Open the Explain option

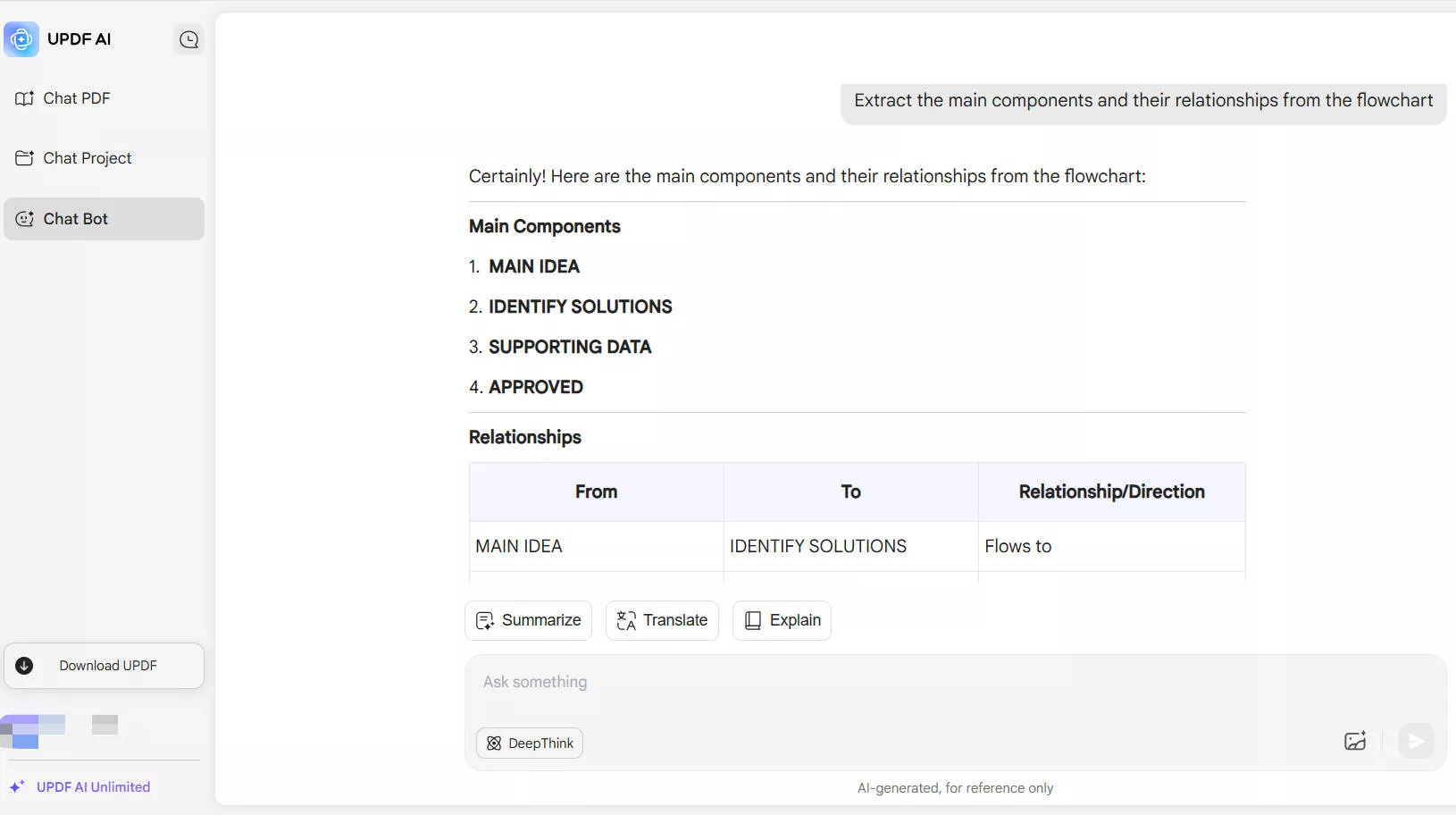(782, 620)
